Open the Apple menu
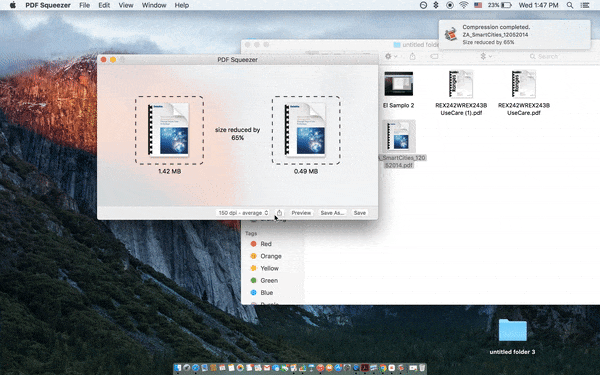The height and width of the screenshot is (375, 600). pyautogui.click(x=13, y=5)
